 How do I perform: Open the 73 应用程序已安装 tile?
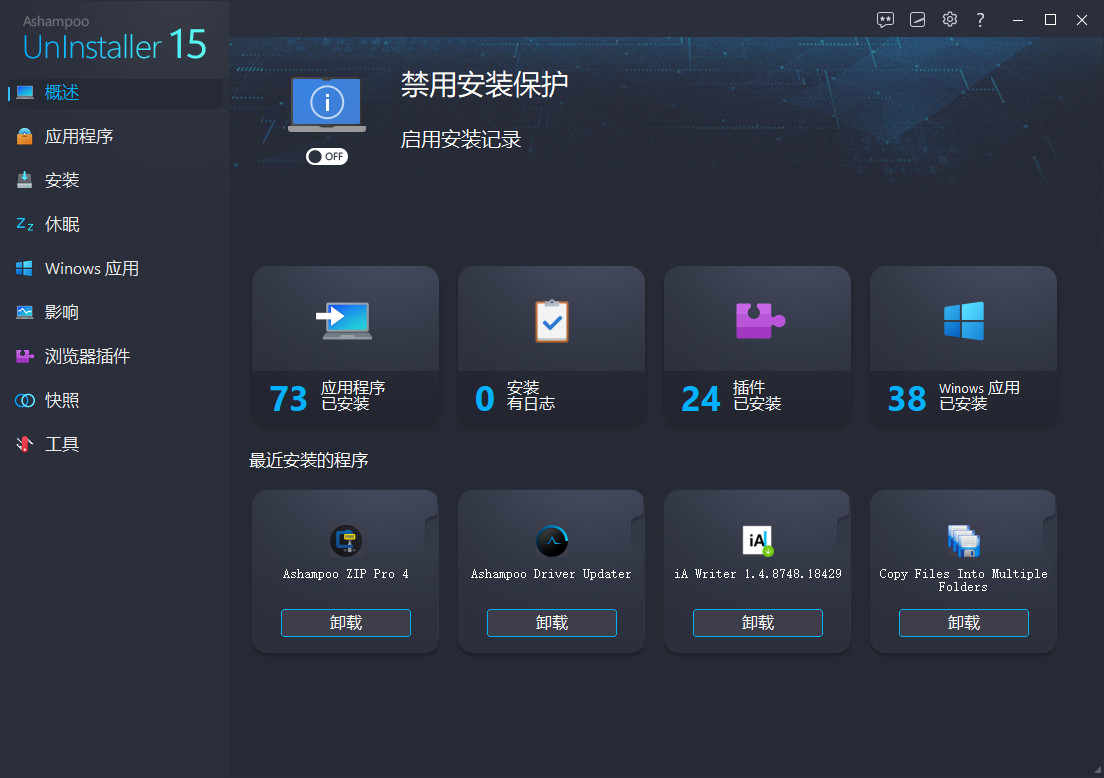click(x=345, y=345)
